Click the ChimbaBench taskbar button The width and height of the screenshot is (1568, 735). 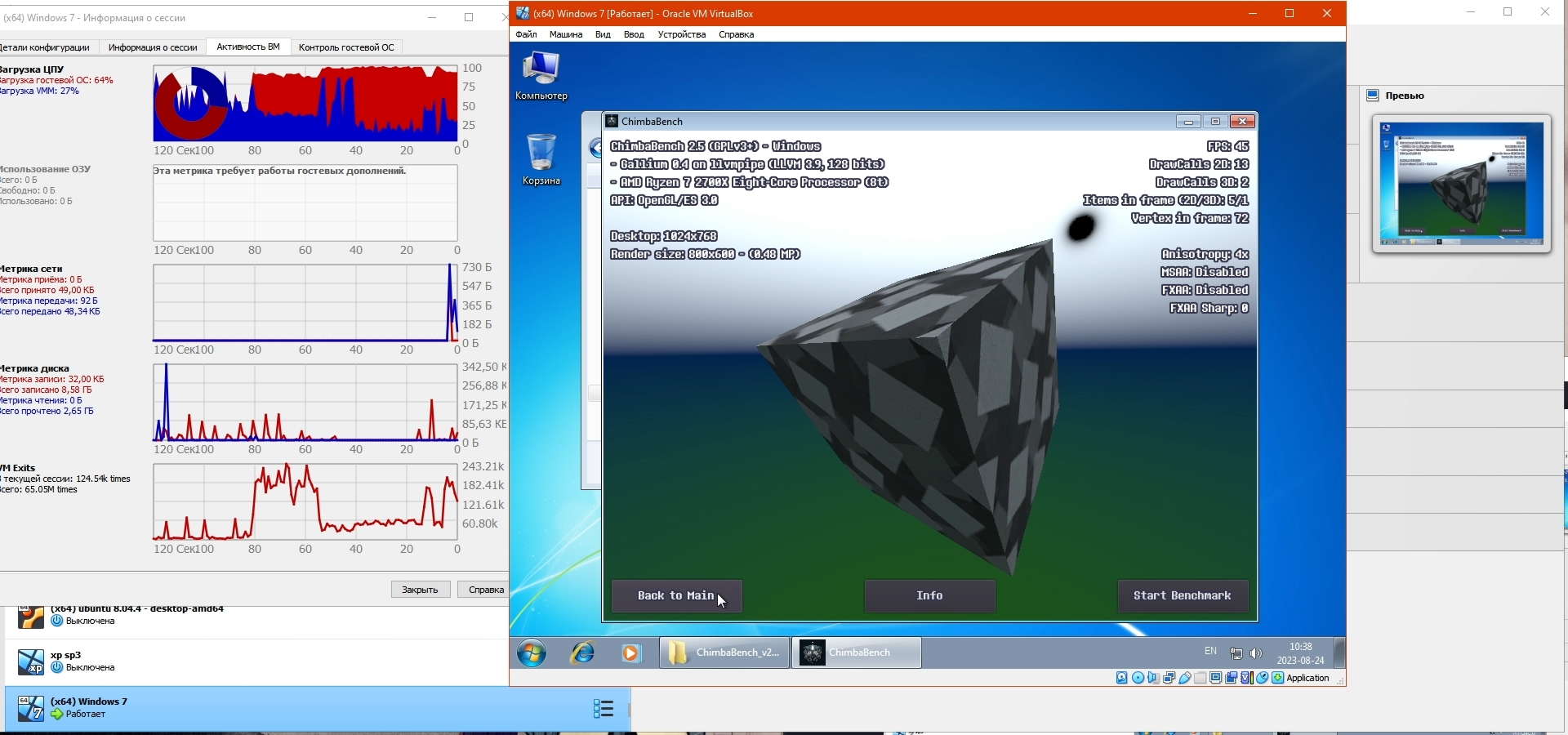click(x=857, y=653)
